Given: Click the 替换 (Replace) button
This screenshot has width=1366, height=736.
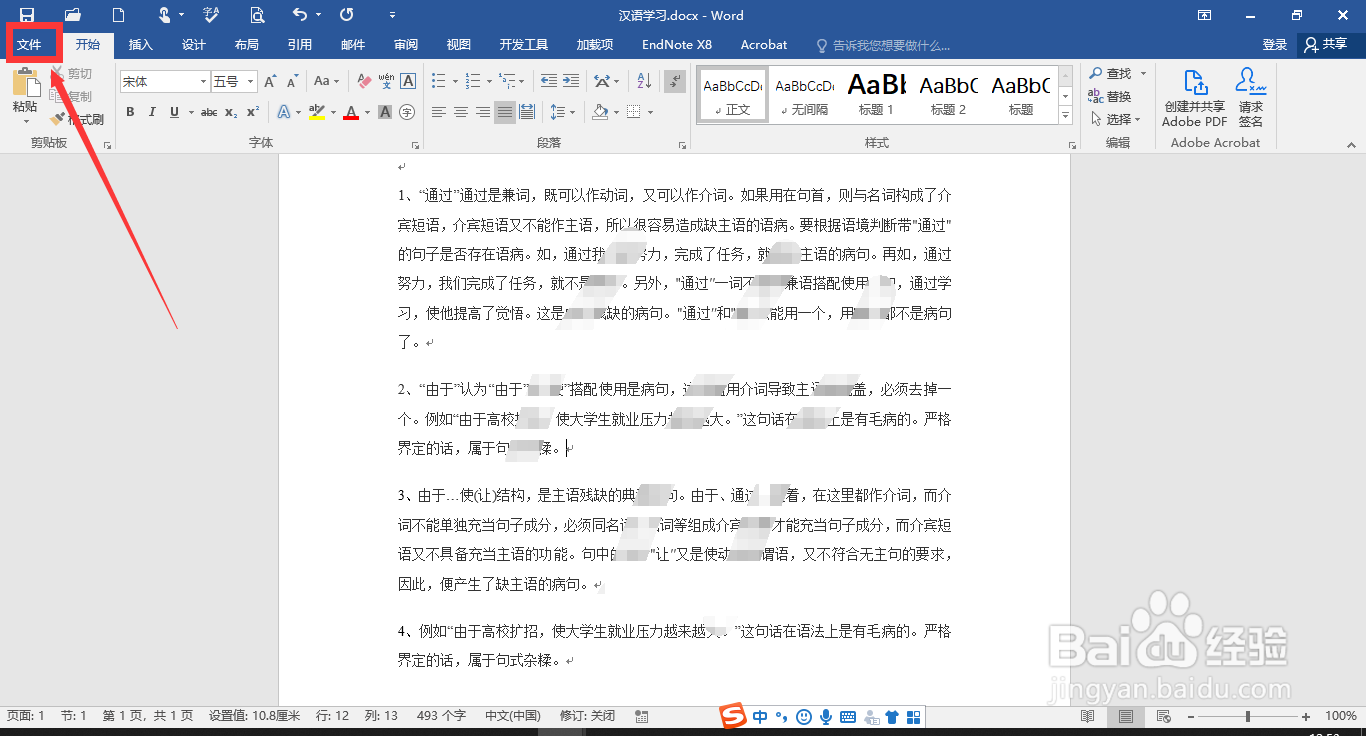Looking at the screenshot, I should coord(1111,96).
